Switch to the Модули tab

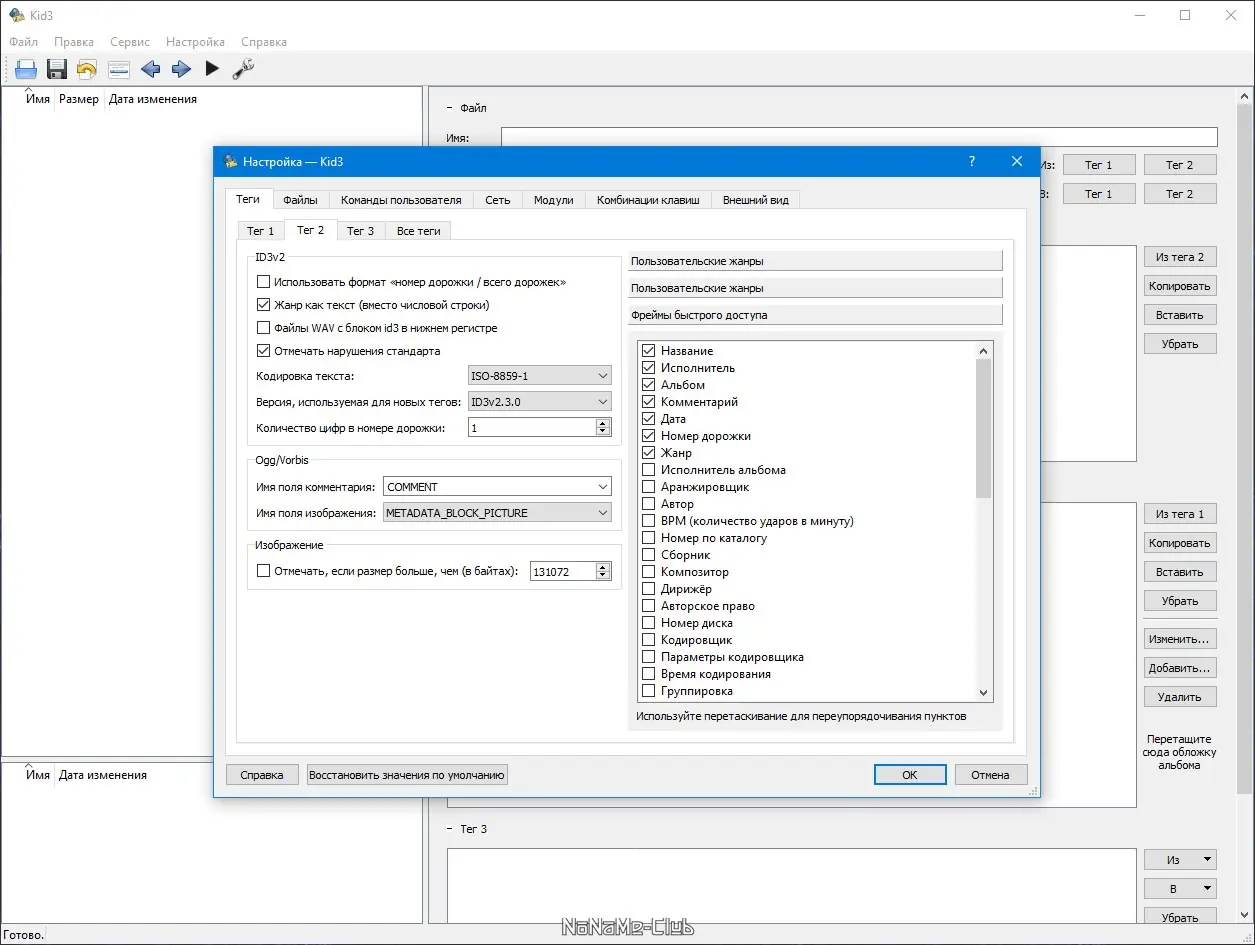(554, 200)
